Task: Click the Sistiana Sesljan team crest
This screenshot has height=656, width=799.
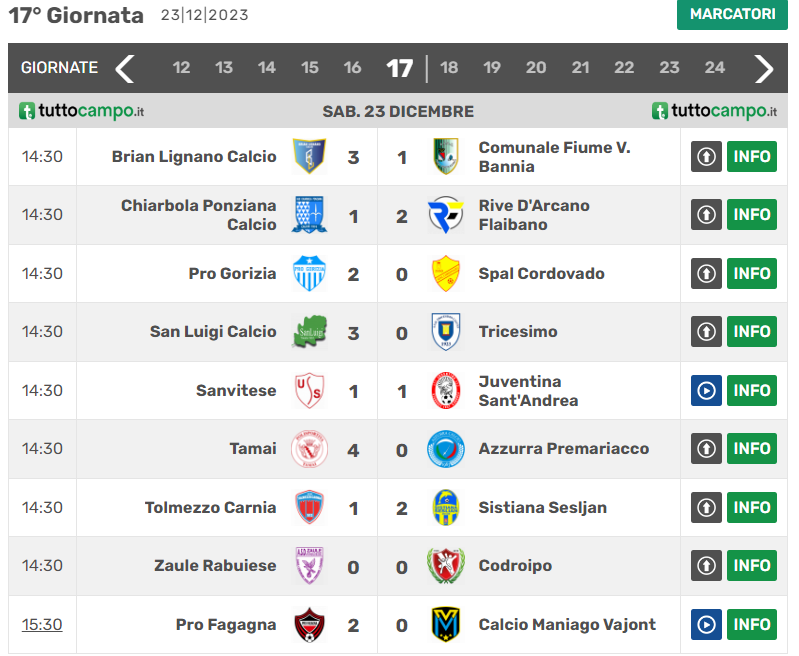Action: click(x=445, y=508)
